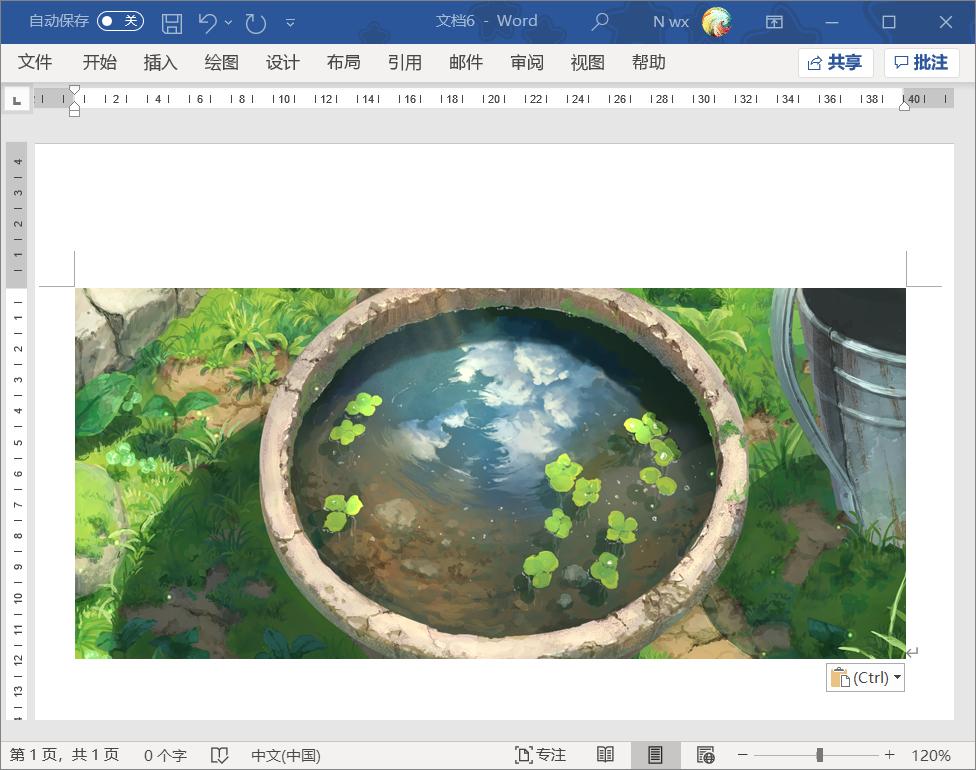Toggle the AutoSave (自动保存) switch
The width and height of the screenshot is (976, 770).
pos(120,21)
